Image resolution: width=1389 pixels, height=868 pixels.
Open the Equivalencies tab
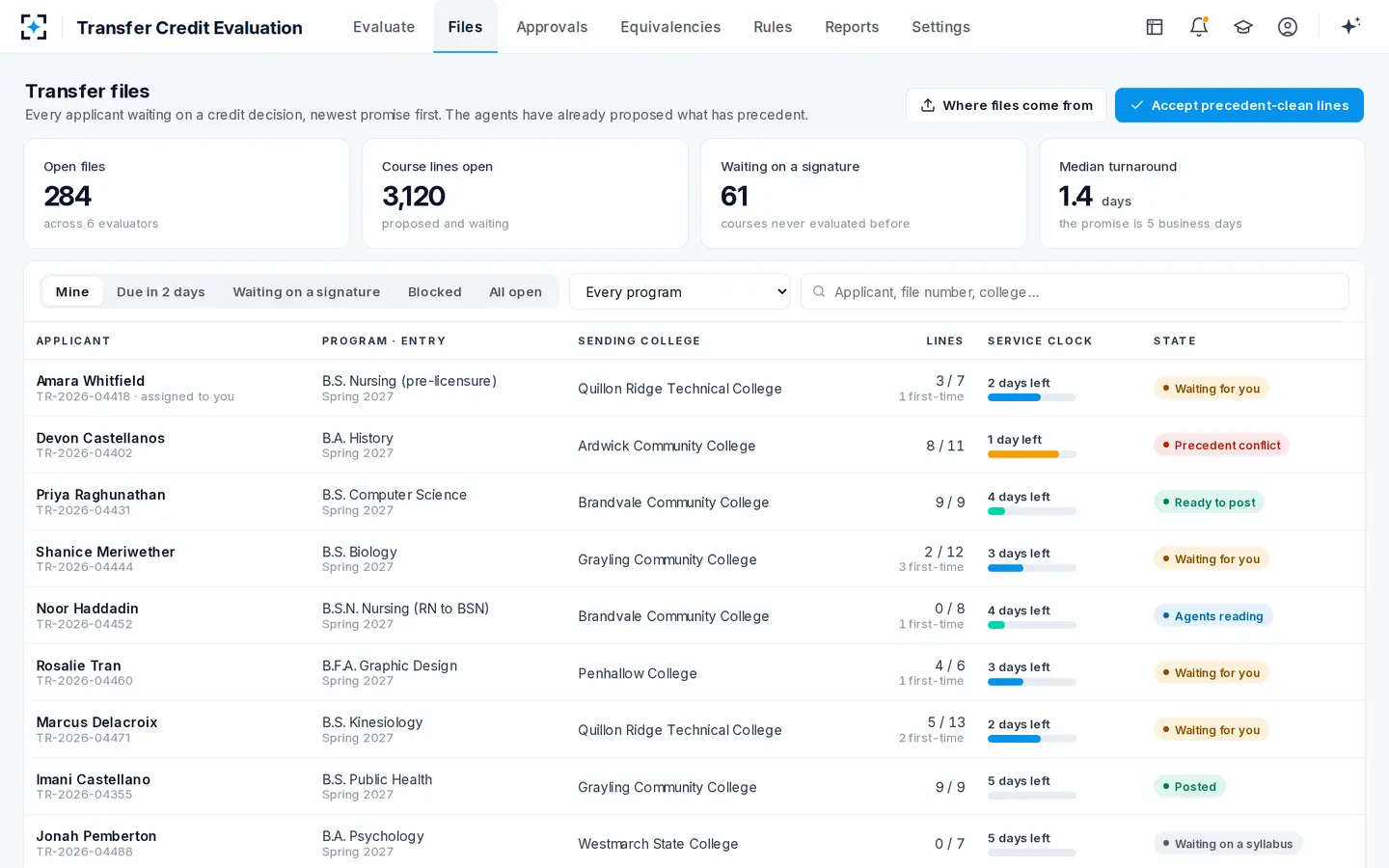coord(670,27)
